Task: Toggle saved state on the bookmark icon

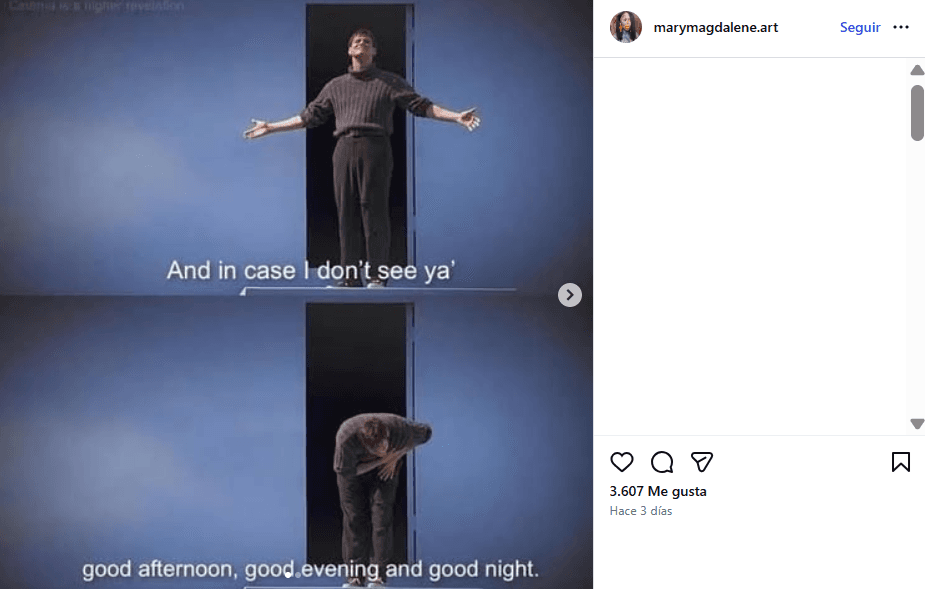Action: 900,462
